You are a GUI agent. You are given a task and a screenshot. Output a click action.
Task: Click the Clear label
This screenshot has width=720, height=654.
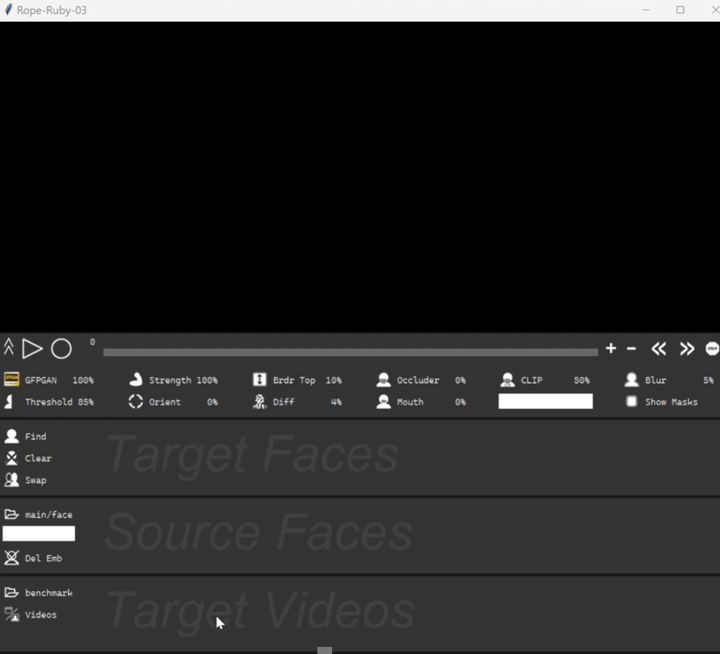coord(38,458)
